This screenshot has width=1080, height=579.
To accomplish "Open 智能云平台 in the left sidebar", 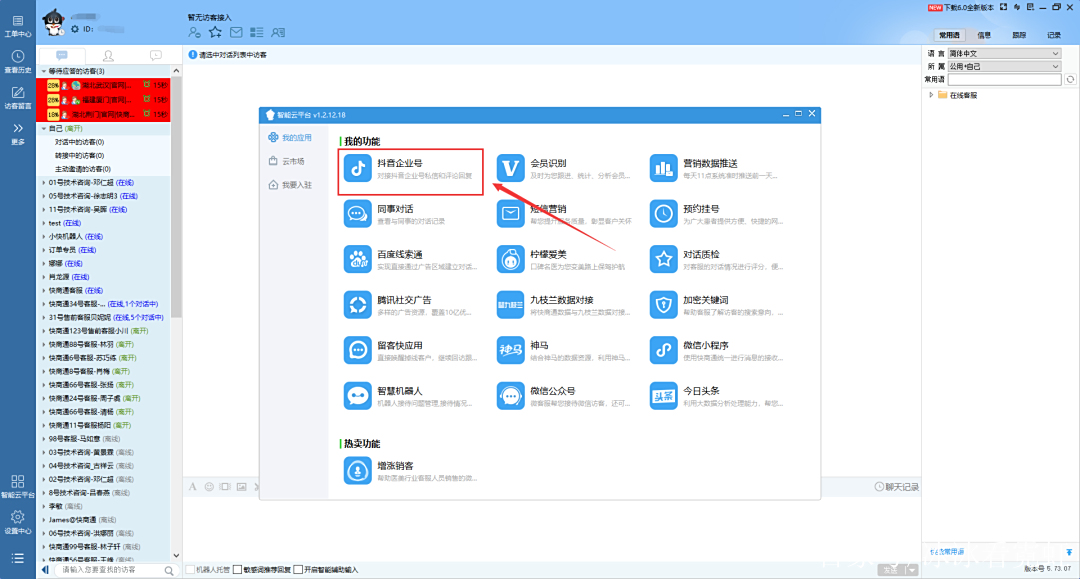I will (x=18, y=486).
